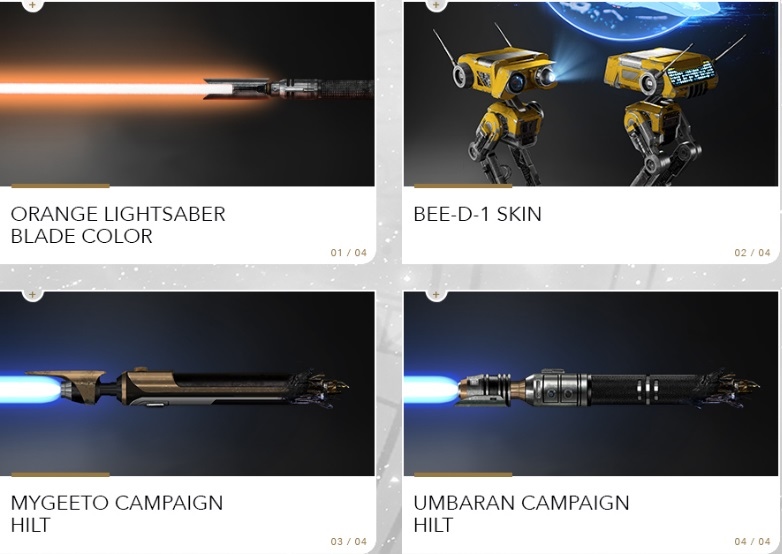
Task: Click the 03 / 04 card counter
Action: pos(349,542)
